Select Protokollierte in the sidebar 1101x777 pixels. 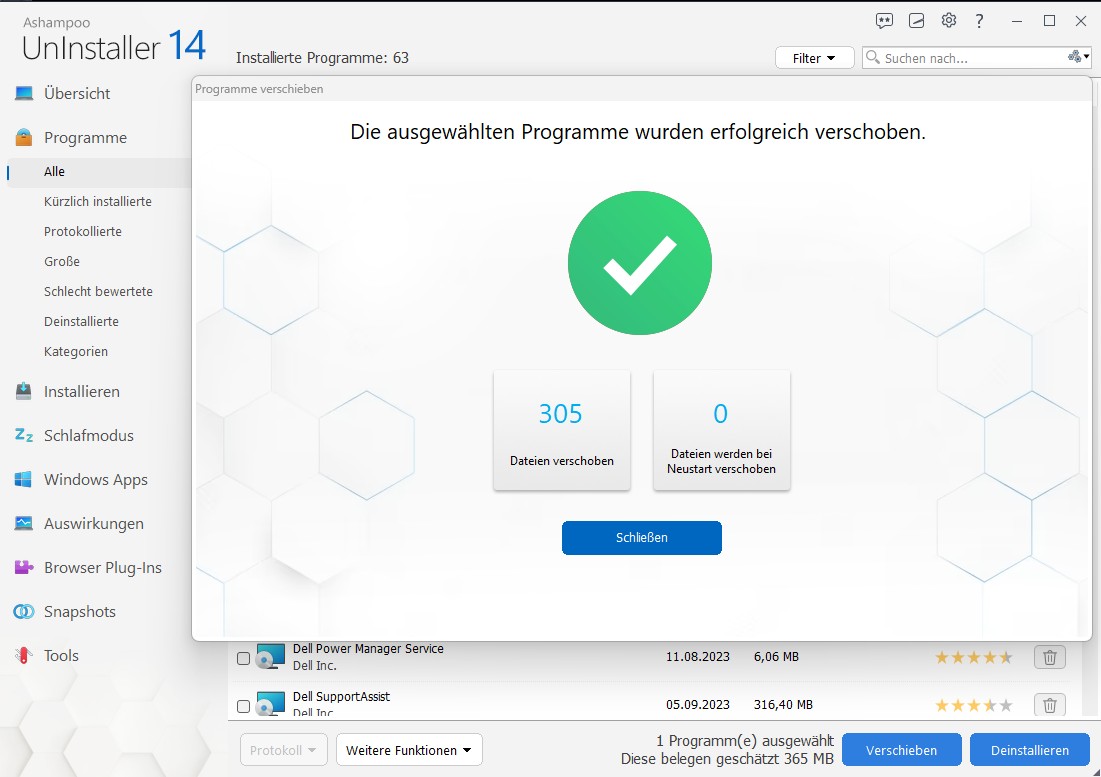[x=83, y=232]
